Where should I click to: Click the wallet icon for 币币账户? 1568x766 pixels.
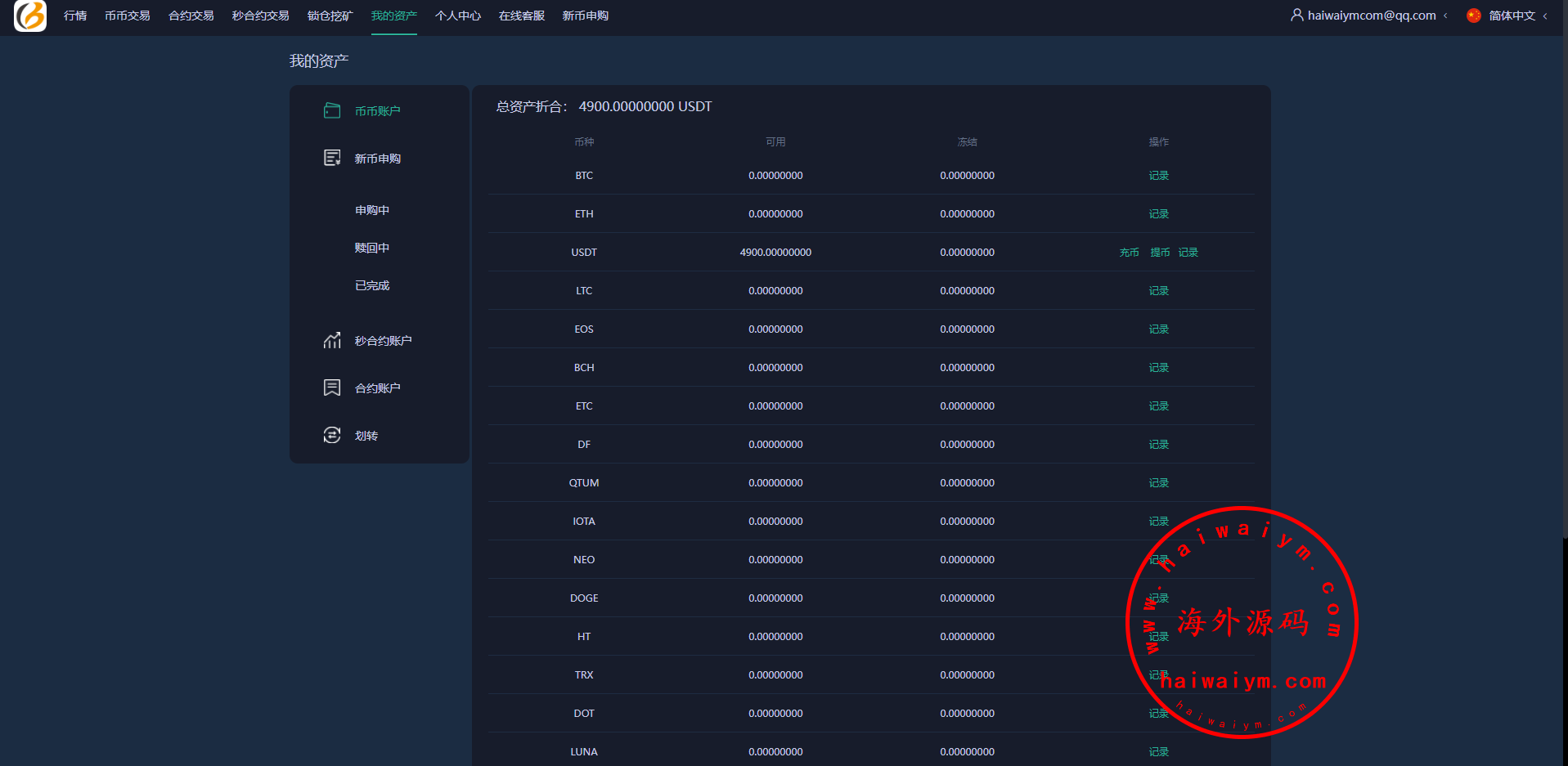coord(332,110)
